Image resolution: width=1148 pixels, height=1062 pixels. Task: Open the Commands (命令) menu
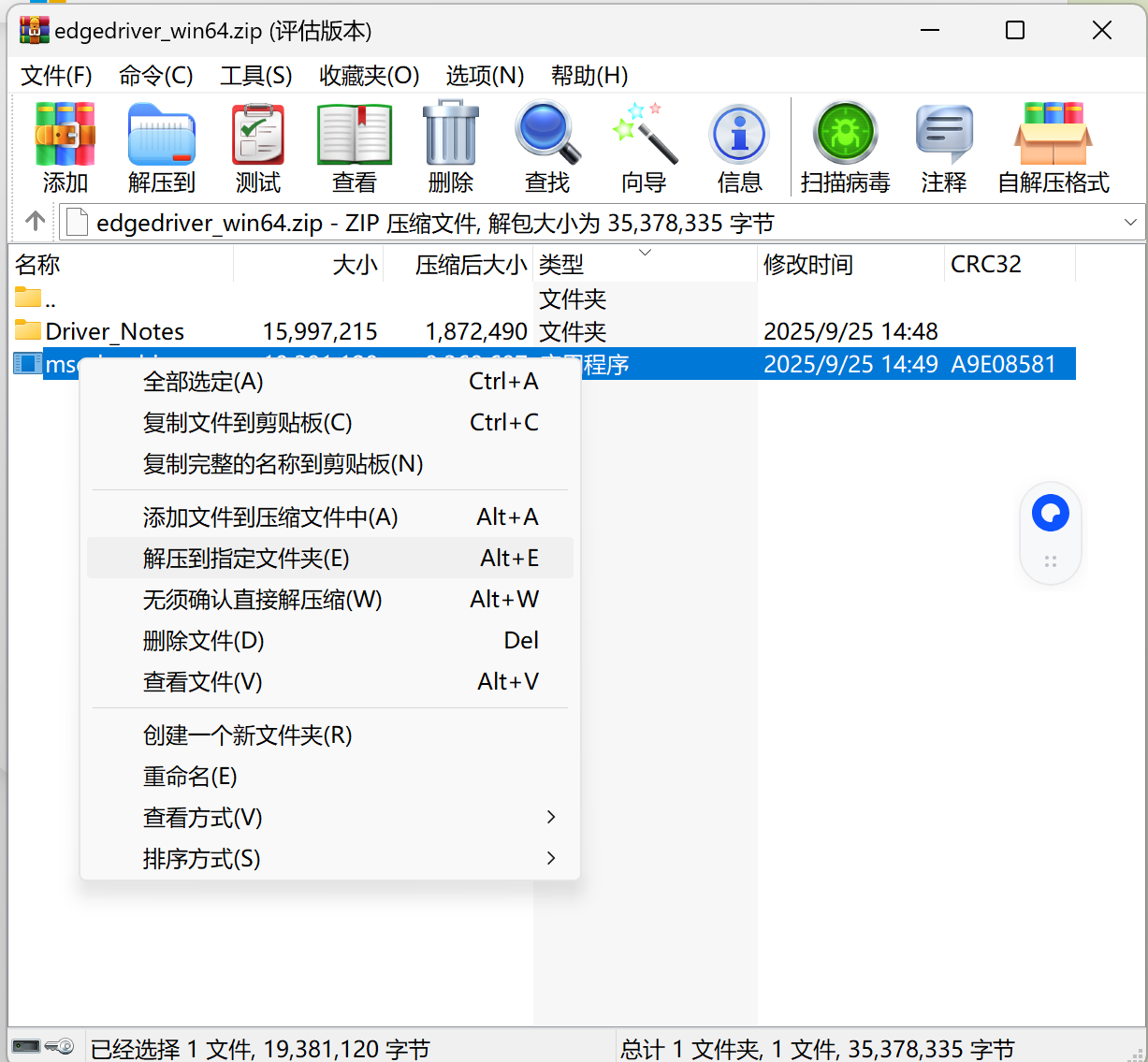155,76
